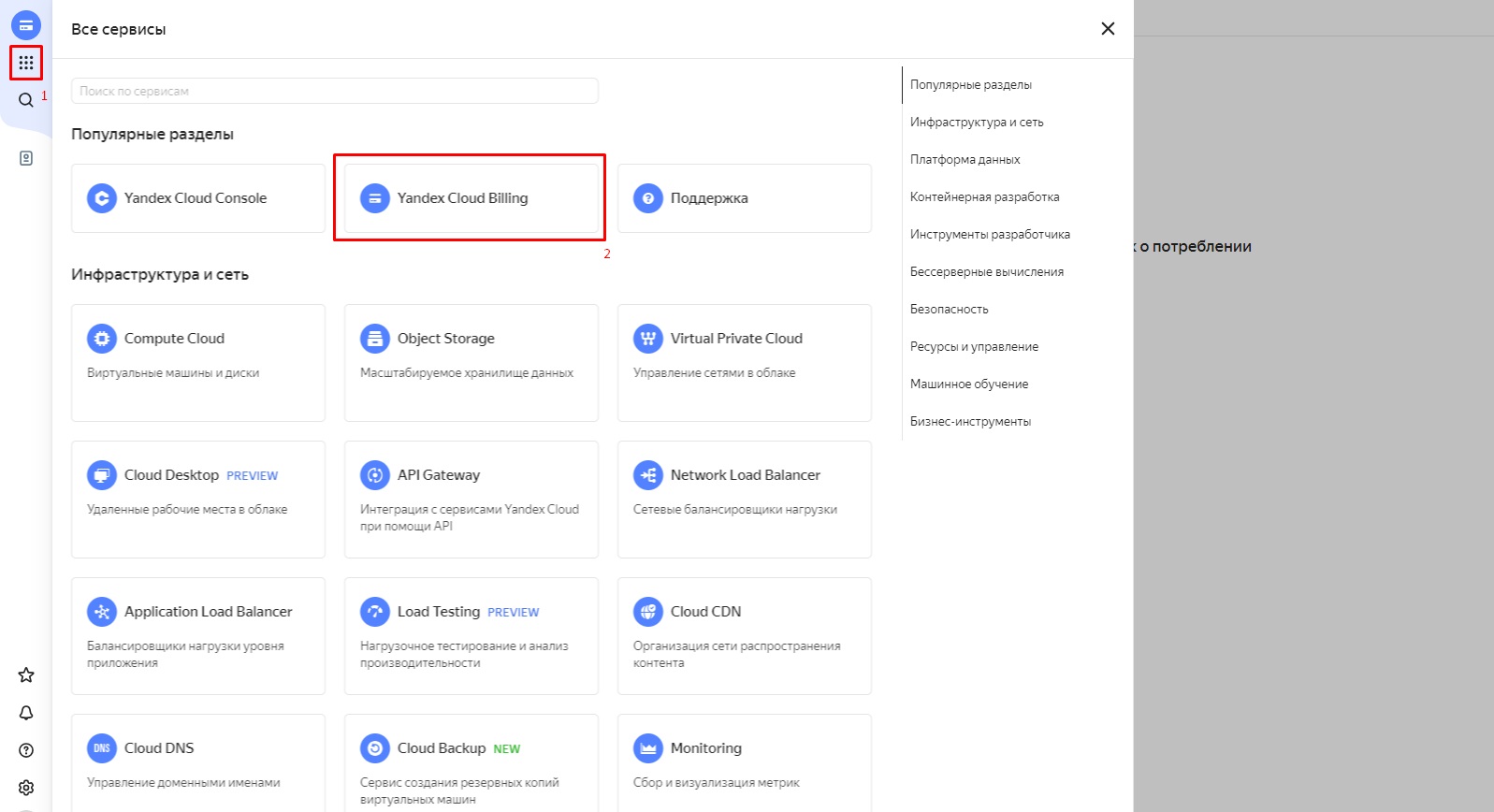The height and width of the screenshot is (812, 1494).
Task: Click the Yandex Cloud Console icon
Action: point(102,198)
